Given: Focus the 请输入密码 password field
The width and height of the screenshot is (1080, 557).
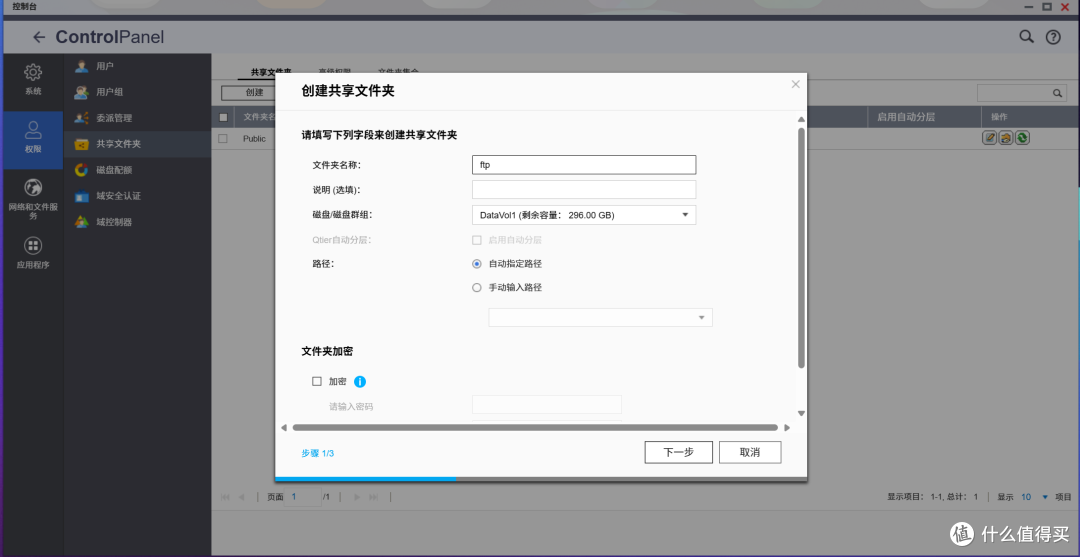Looking at the screenshot, I should [547, 405].
